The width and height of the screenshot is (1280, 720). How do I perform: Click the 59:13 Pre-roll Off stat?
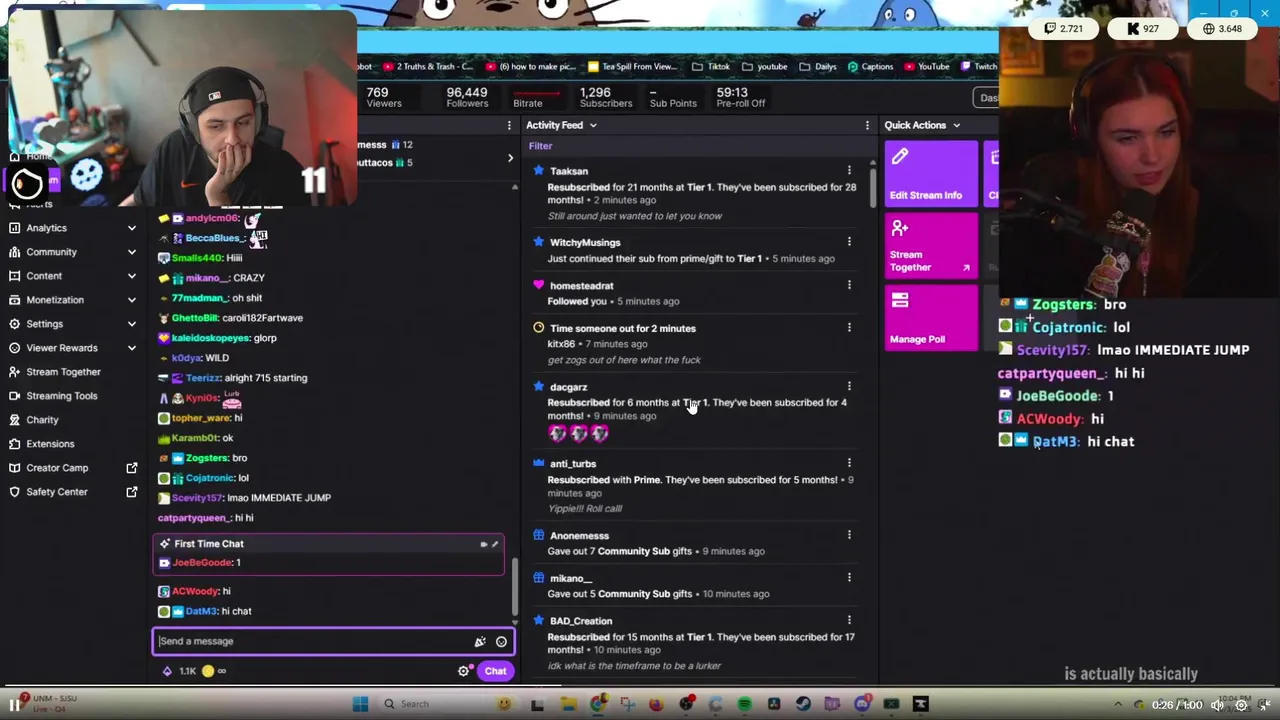(740, 97)
